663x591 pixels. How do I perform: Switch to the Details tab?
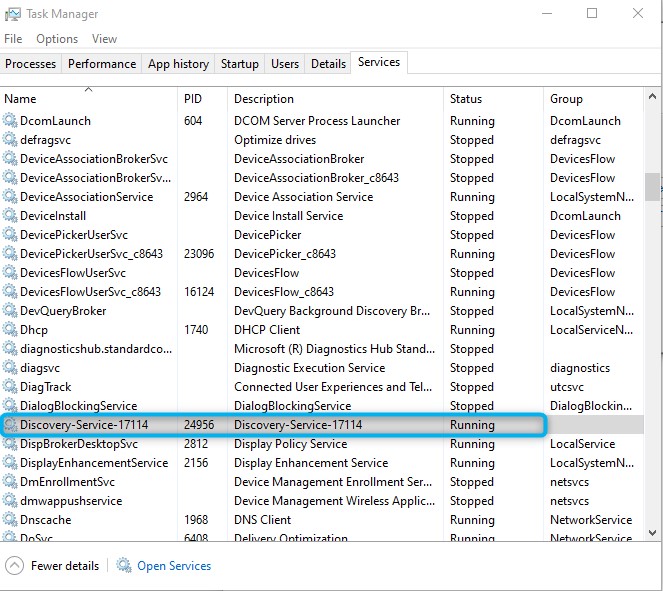point(329,64)
